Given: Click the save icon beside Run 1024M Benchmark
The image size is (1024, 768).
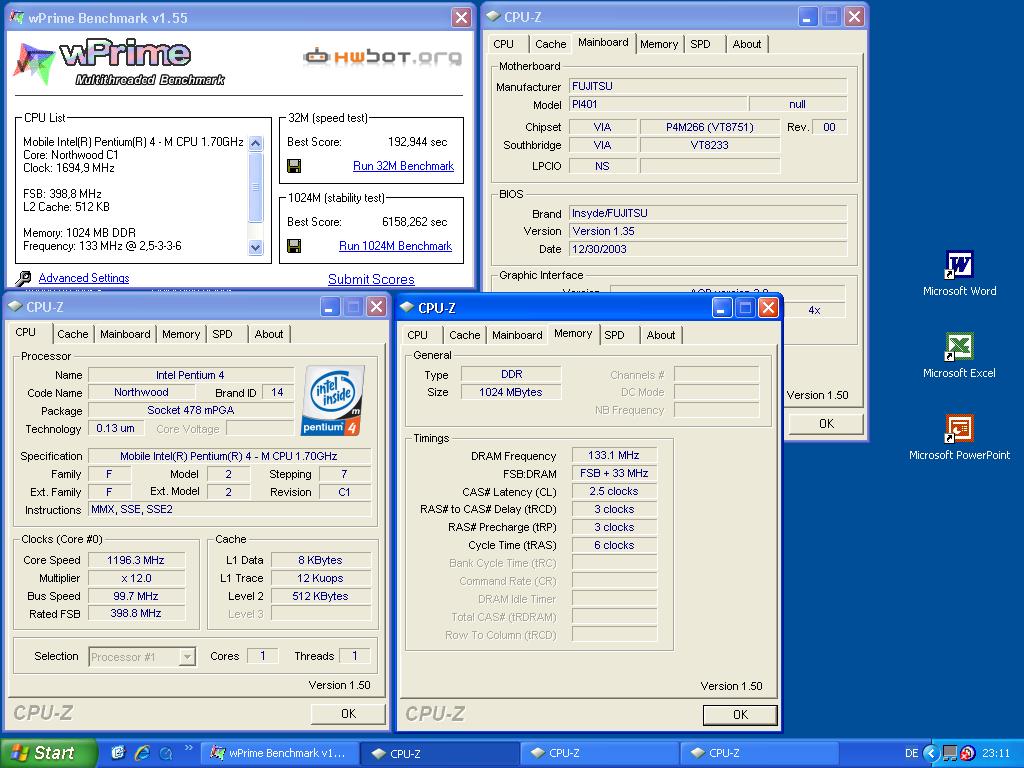Looking at the screenshot, I should pyautogui.click(x=295, y=246).
